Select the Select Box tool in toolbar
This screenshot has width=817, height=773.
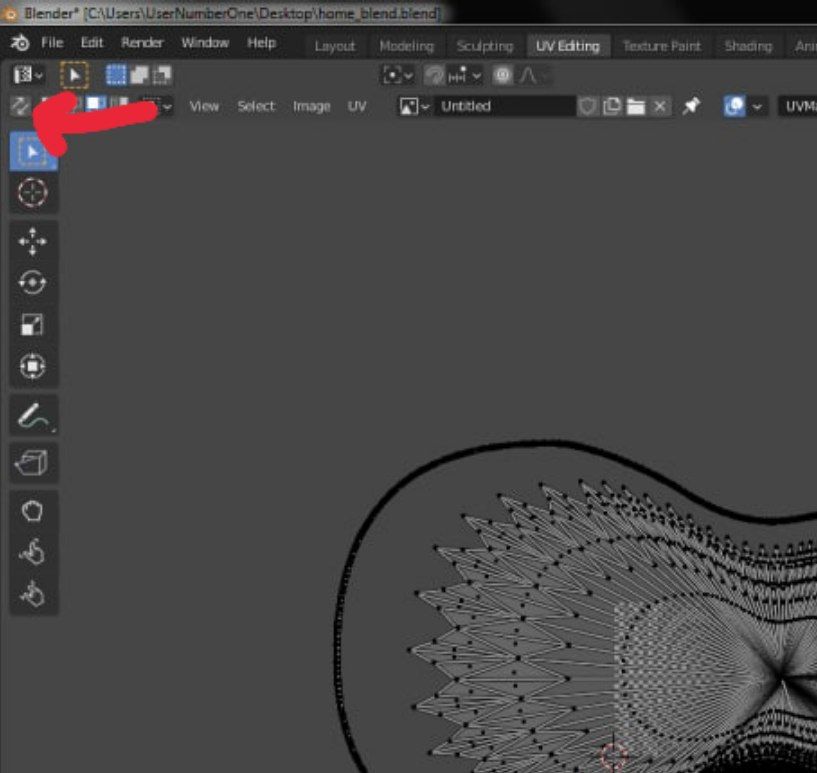33,152
